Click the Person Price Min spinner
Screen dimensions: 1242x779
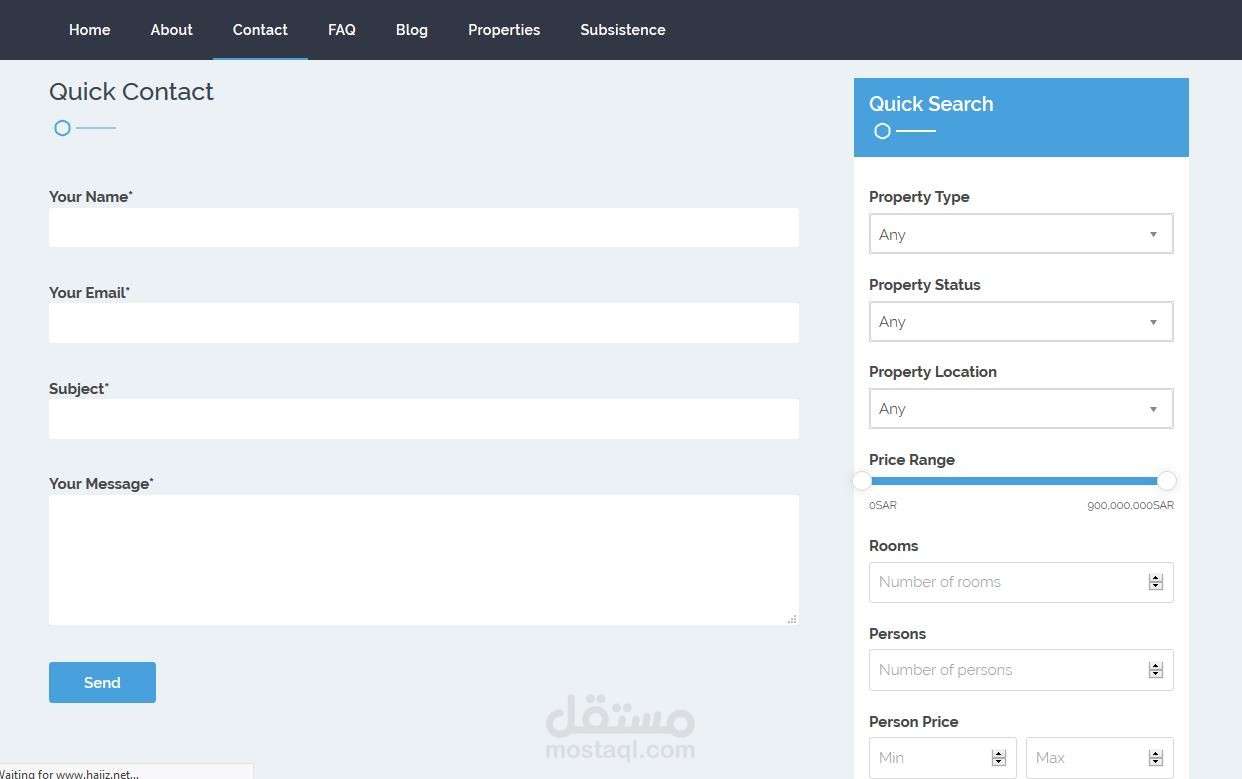[x=999, y=758]
